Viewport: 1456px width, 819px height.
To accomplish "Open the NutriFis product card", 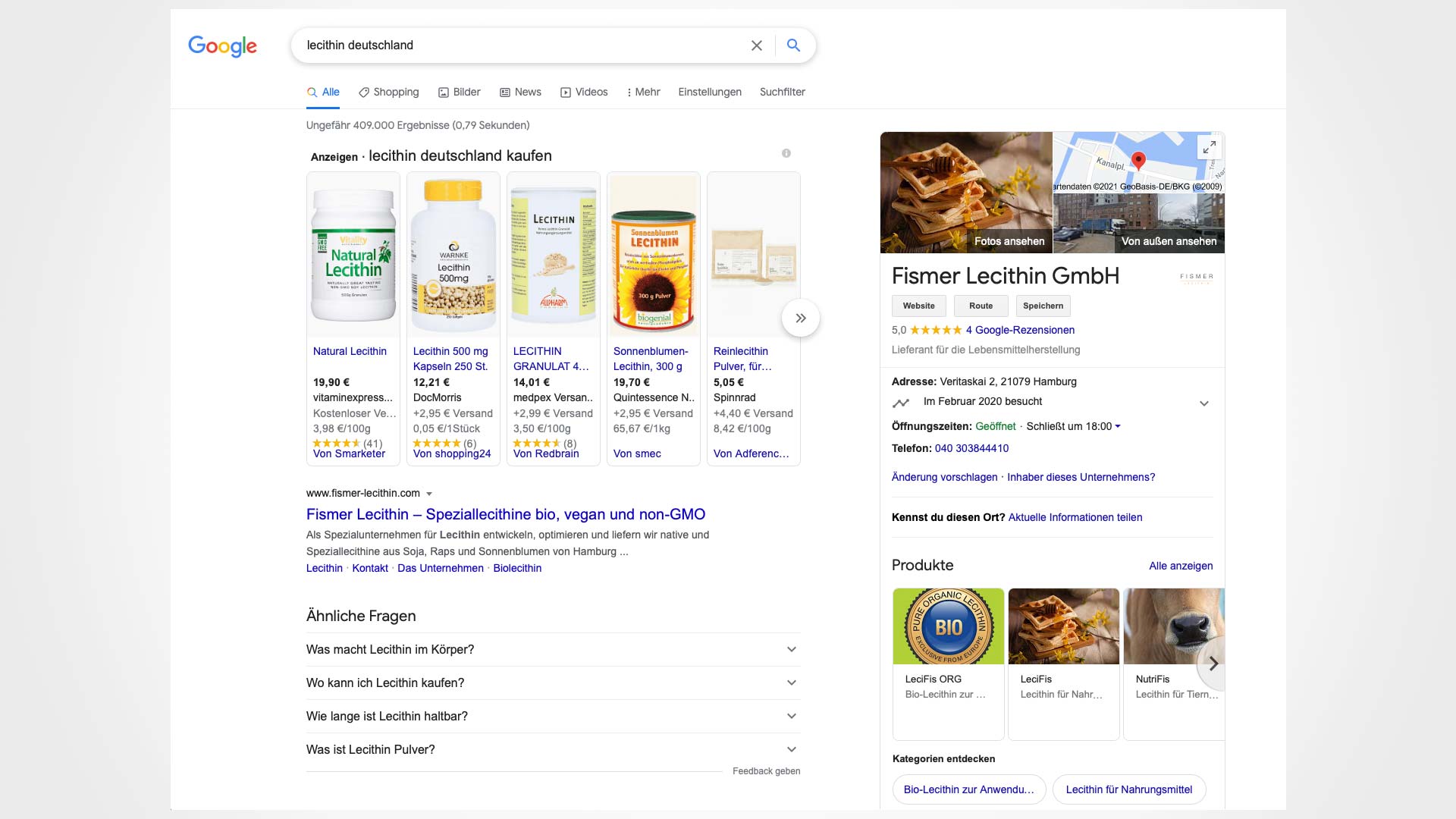I will [x=1174, y=664].
